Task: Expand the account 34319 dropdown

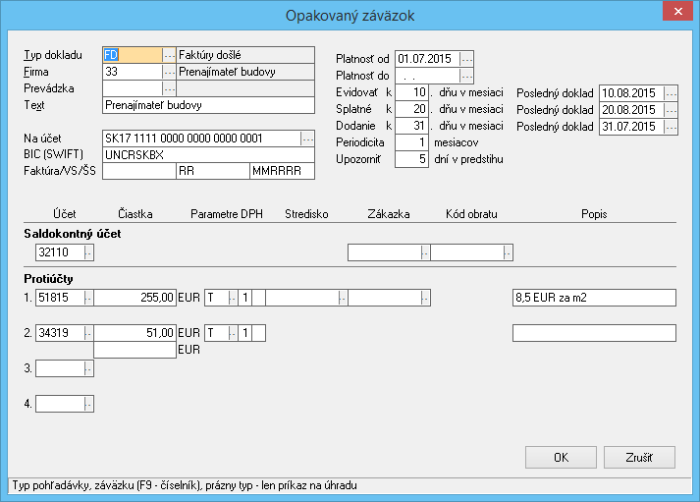Action: click(89, 332)
